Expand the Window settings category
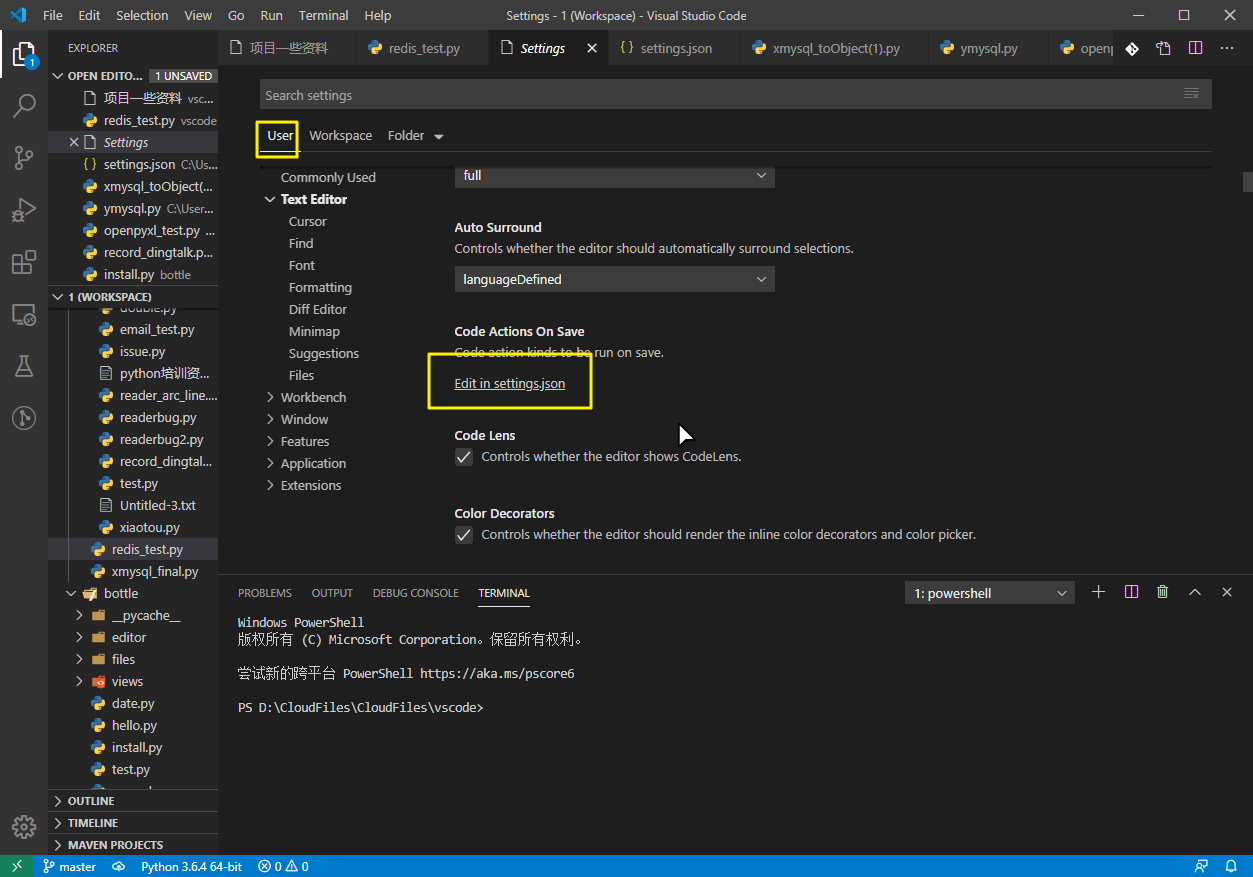This screenshot has width=1253, height=877. (x=270, y=419)
